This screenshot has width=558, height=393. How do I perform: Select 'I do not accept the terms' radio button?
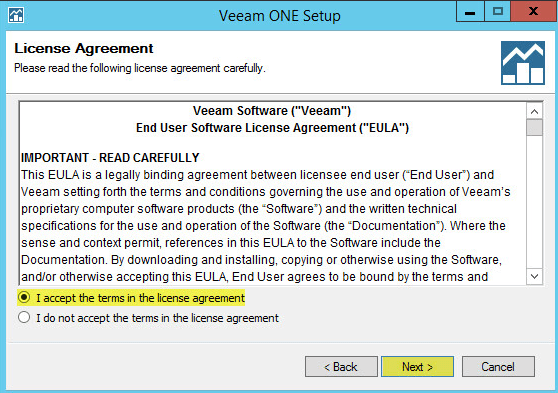click(x=24, y=317)
